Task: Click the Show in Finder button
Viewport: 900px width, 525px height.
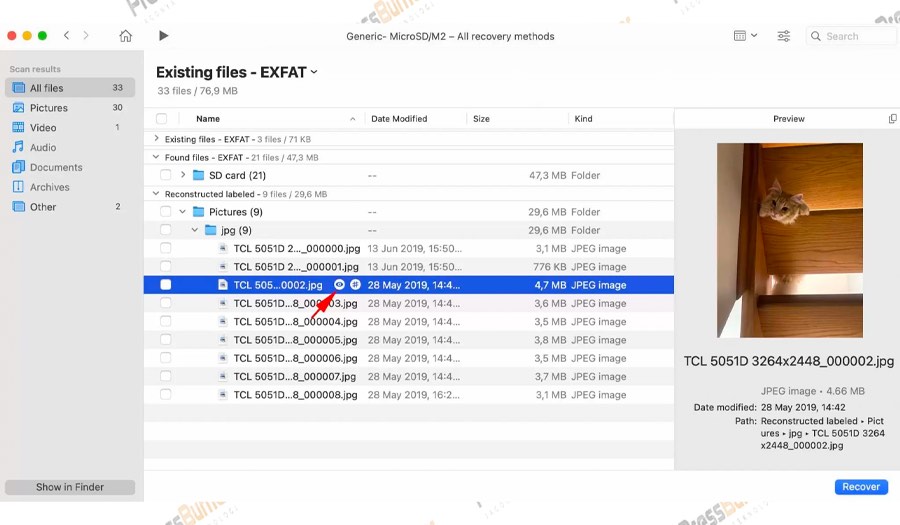Action: (x=70, y=487)
